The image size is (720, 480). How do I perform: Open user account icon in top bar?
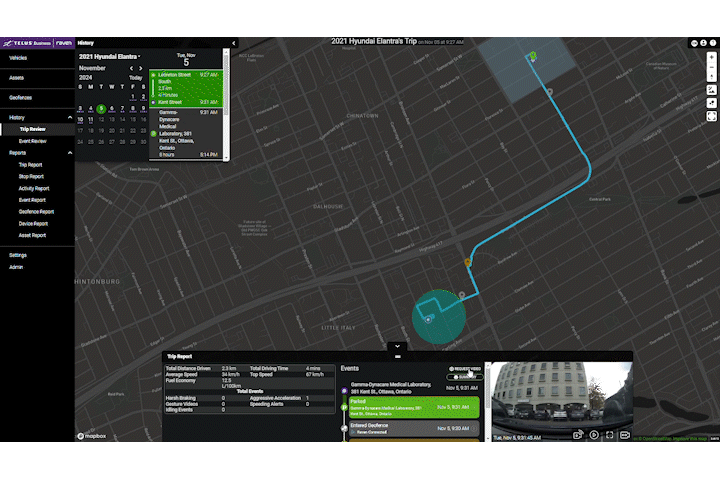click(703, 43)
